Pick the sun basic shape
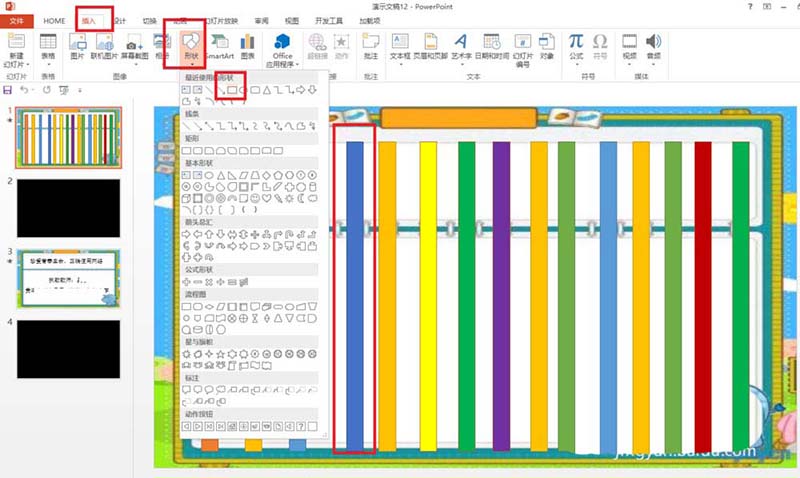800x478 pixels. coord(289,198)
